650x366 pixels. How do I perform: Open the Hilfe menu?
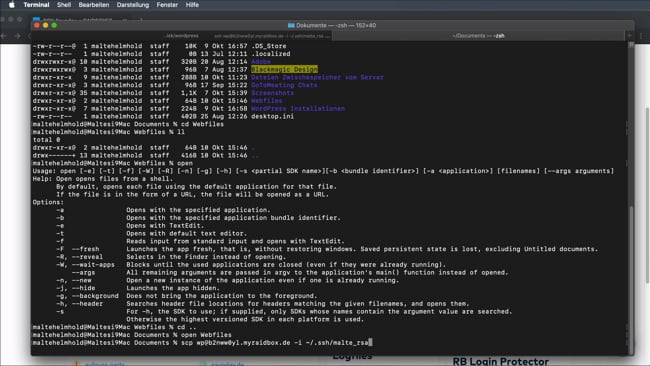click(x=192, y=5)
